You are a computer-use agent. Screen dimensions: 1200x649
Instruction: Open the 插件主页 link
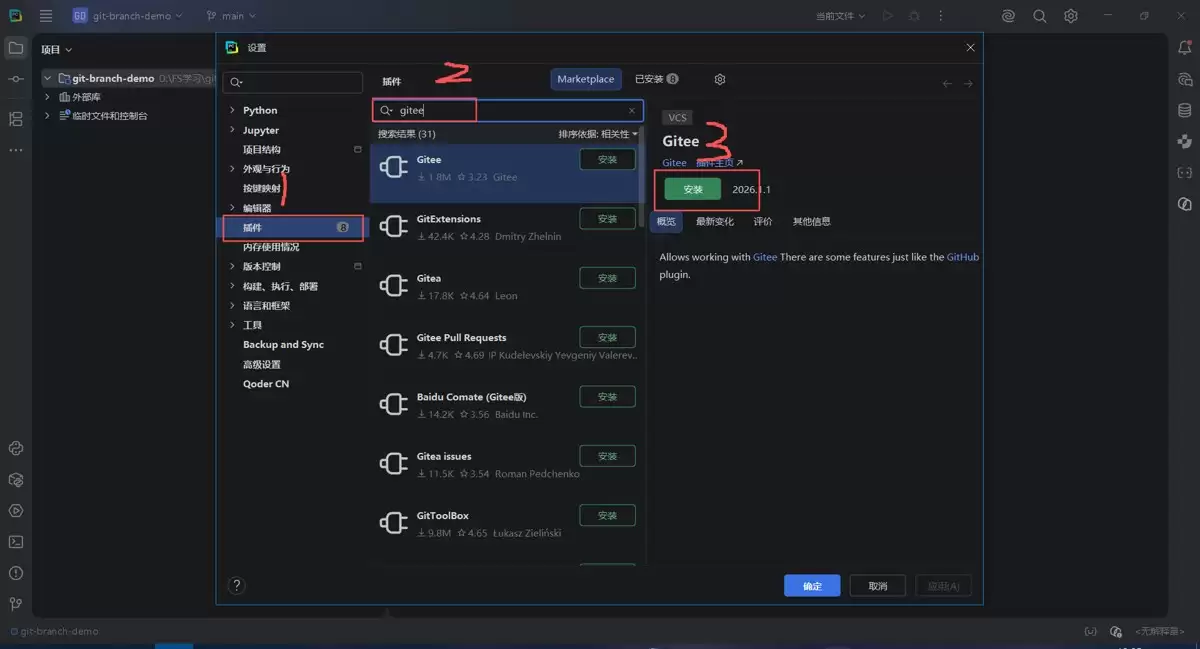(x=719, y=163)
